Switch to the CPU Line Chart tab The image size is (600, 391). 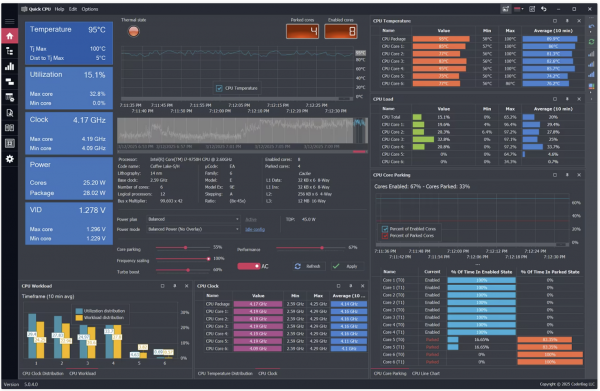click(x=426, y=373)
